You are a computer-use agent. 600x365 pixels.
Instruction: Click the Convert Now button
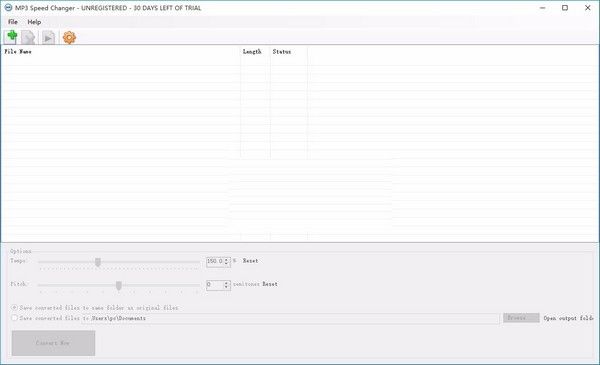coord(53,343)
